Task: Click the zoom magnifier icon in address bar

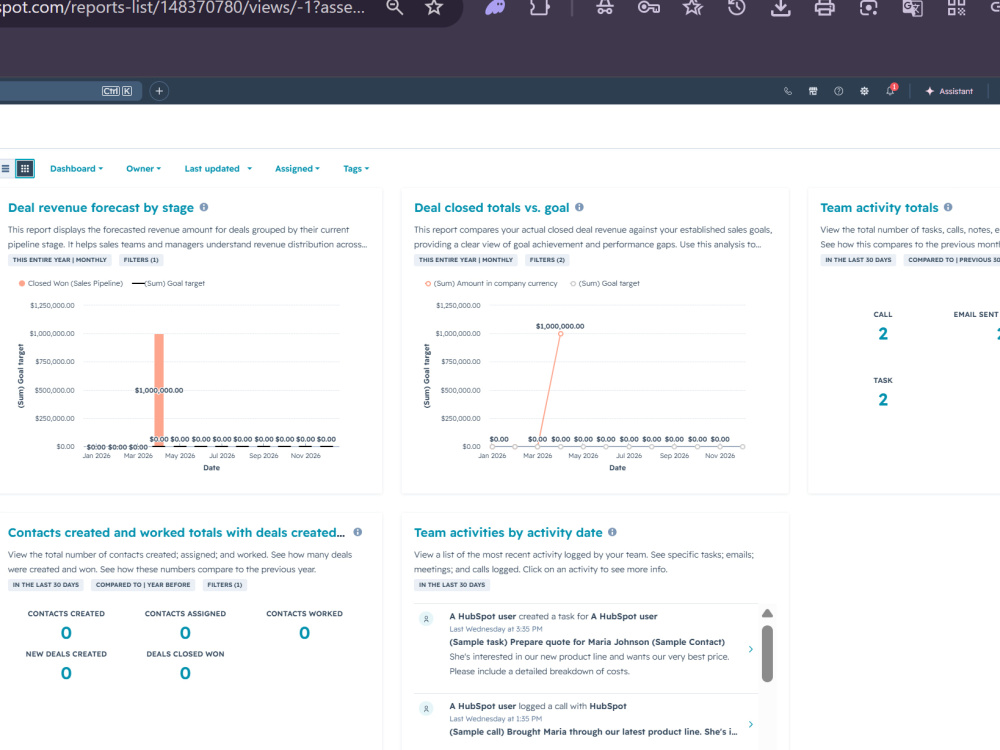Action: pos(395,8)
